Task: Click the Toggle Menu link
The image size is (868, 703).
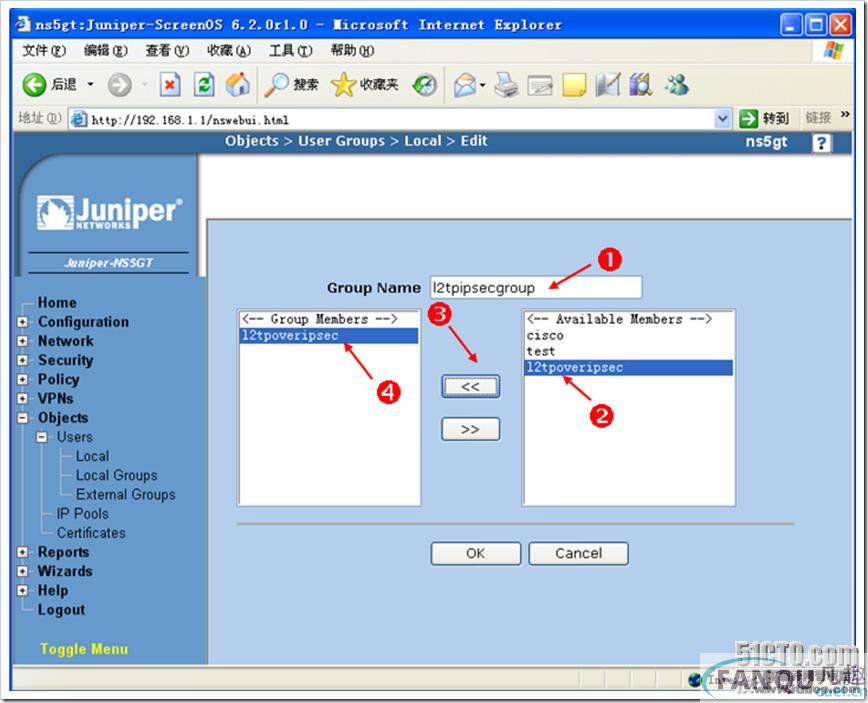Action: point(84,649)
